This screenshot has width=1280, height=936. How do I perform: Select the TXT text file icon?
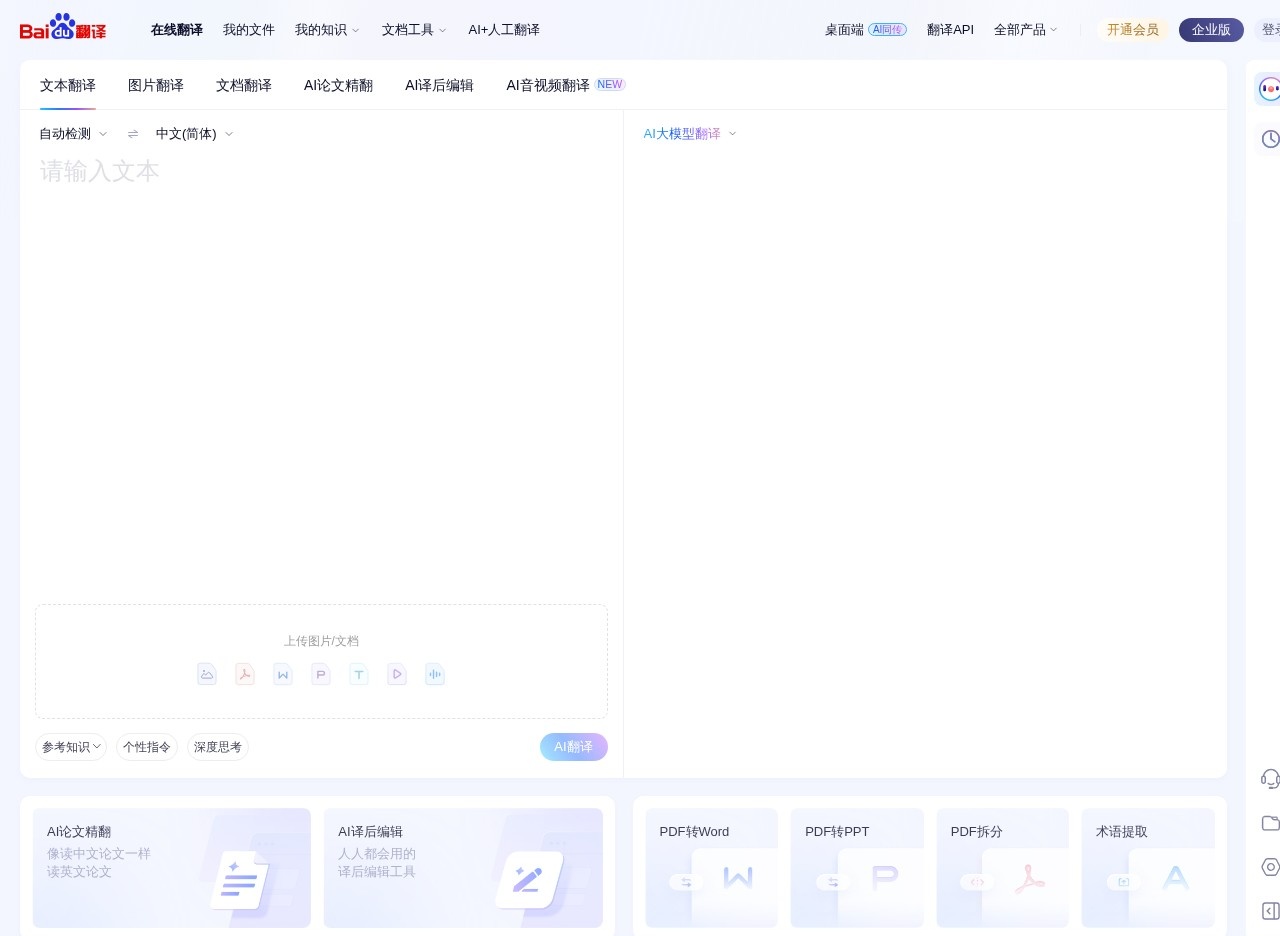click(359, 674)
